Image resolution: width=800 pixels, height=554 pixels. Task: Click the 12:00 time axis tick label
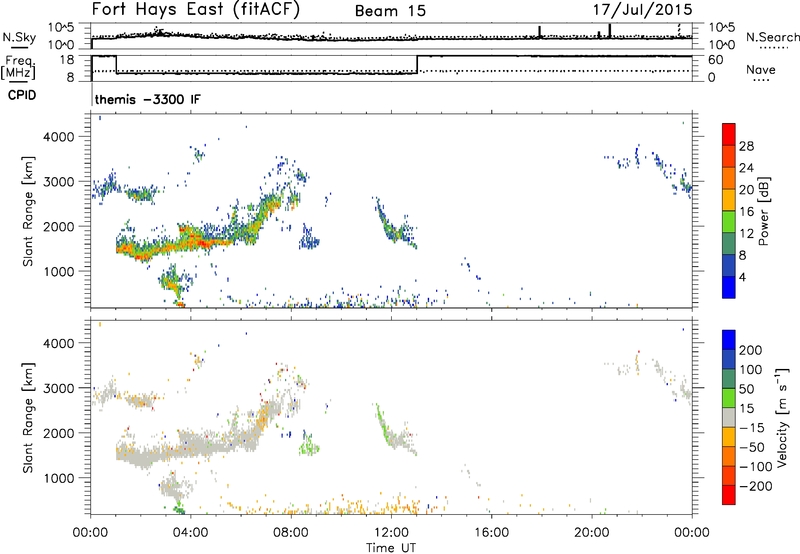391,533
